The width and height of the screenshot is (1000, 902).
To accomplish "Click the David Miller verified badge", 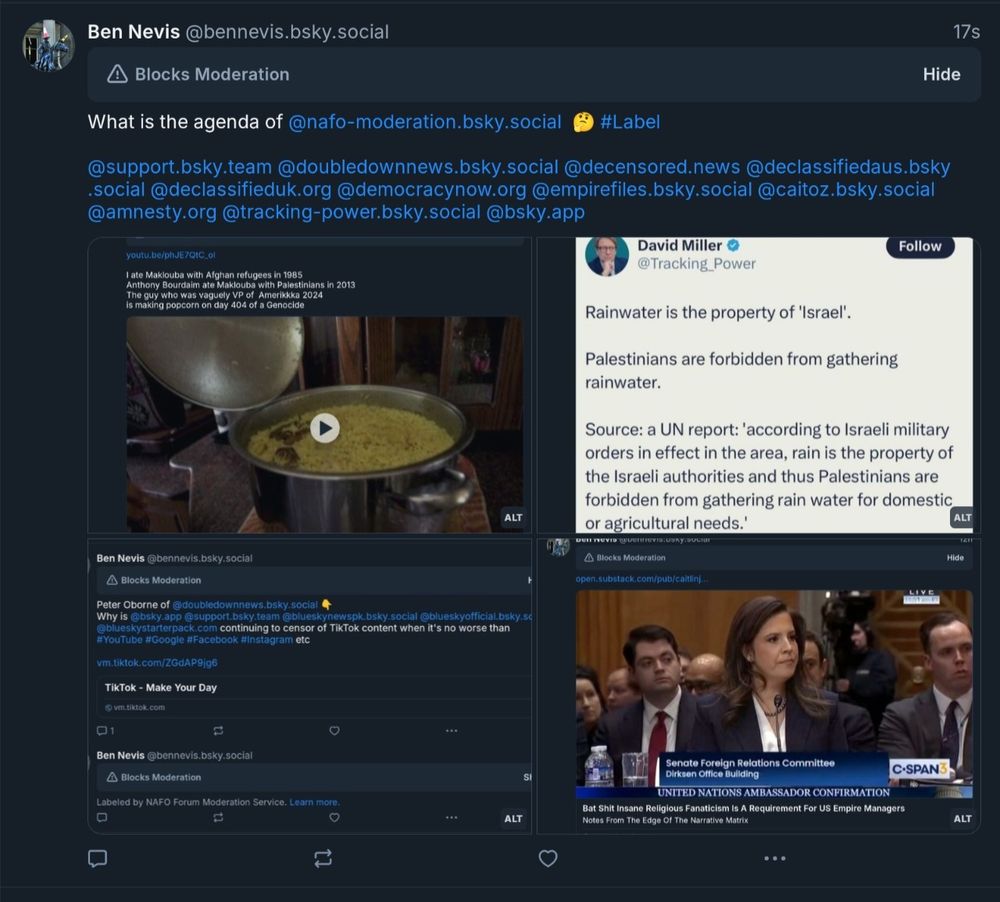I will point(733,245).
